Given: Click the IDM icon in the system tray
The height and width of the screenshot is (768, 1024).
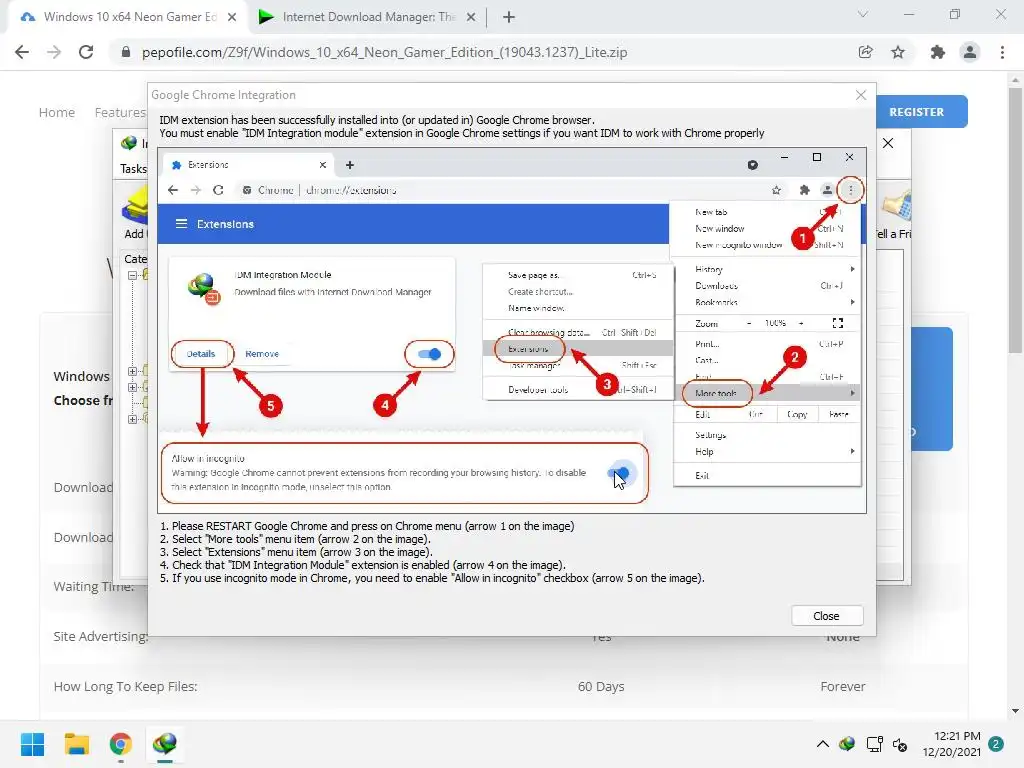Looking at the screenshot, I should [x=847, y=744].
